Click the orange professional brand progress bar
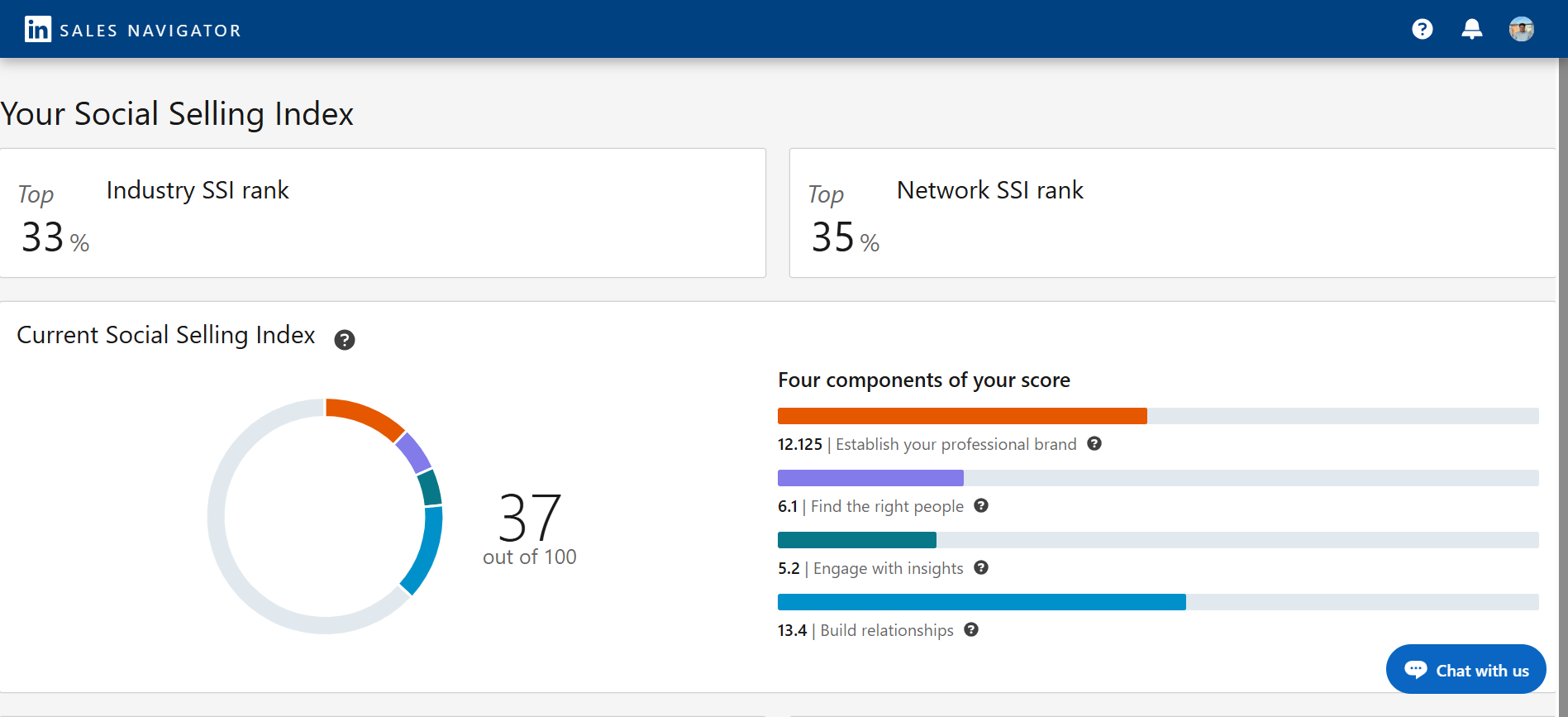 [x=962, y=416]
